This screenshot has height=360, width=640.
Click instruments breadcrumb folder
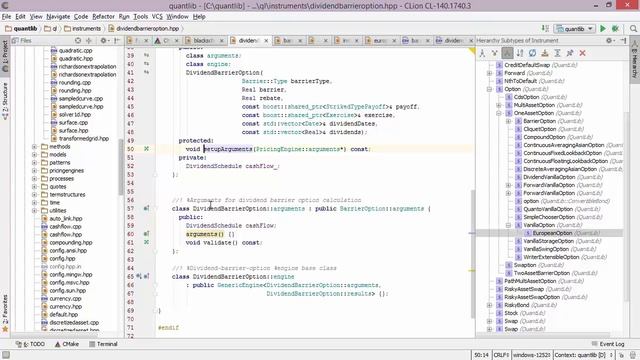point(82,29)
